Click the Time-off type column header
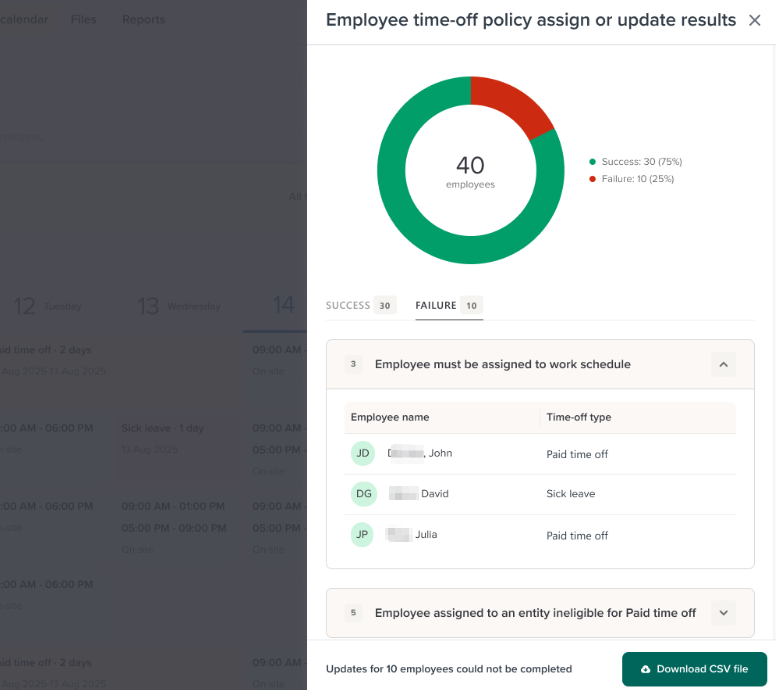Viewport: 776px width, 690px height. [x=579, y=417]
